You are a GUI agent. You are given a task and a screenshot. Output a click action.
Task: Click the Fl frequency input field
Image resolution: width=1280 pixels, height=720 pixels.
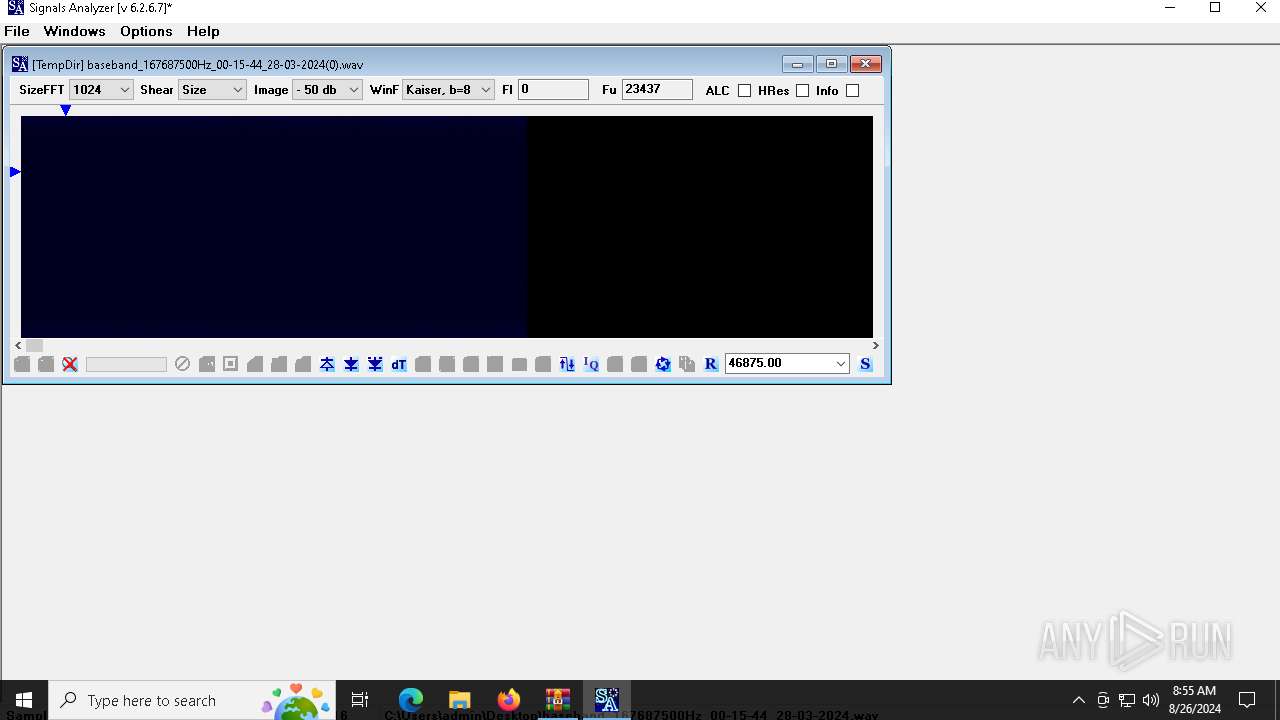point(553,90)
